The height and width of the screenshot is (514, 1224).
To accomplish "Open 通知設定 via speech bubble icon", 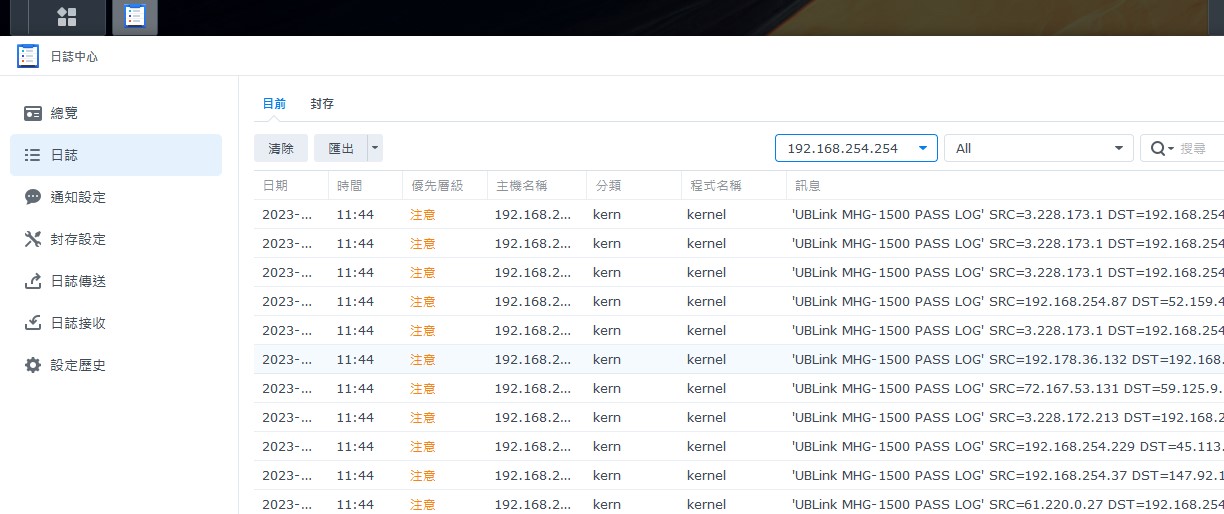I will pos(33,197).
